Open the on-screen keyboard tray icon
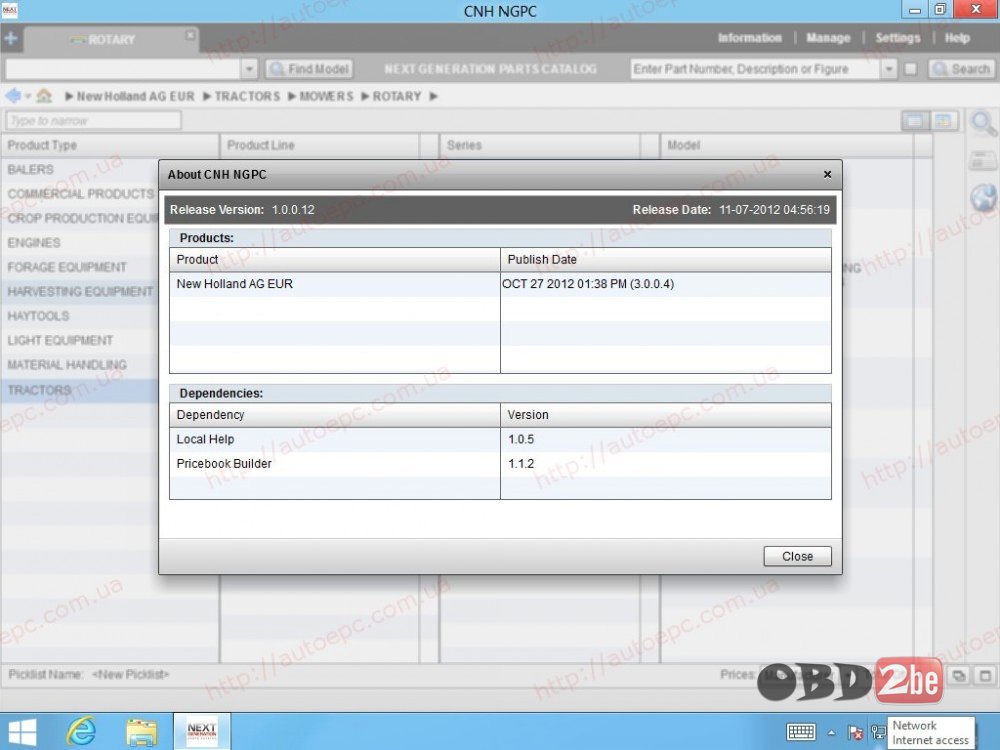1000x750 pixels. pyautogui.click(x=801, y=732)
